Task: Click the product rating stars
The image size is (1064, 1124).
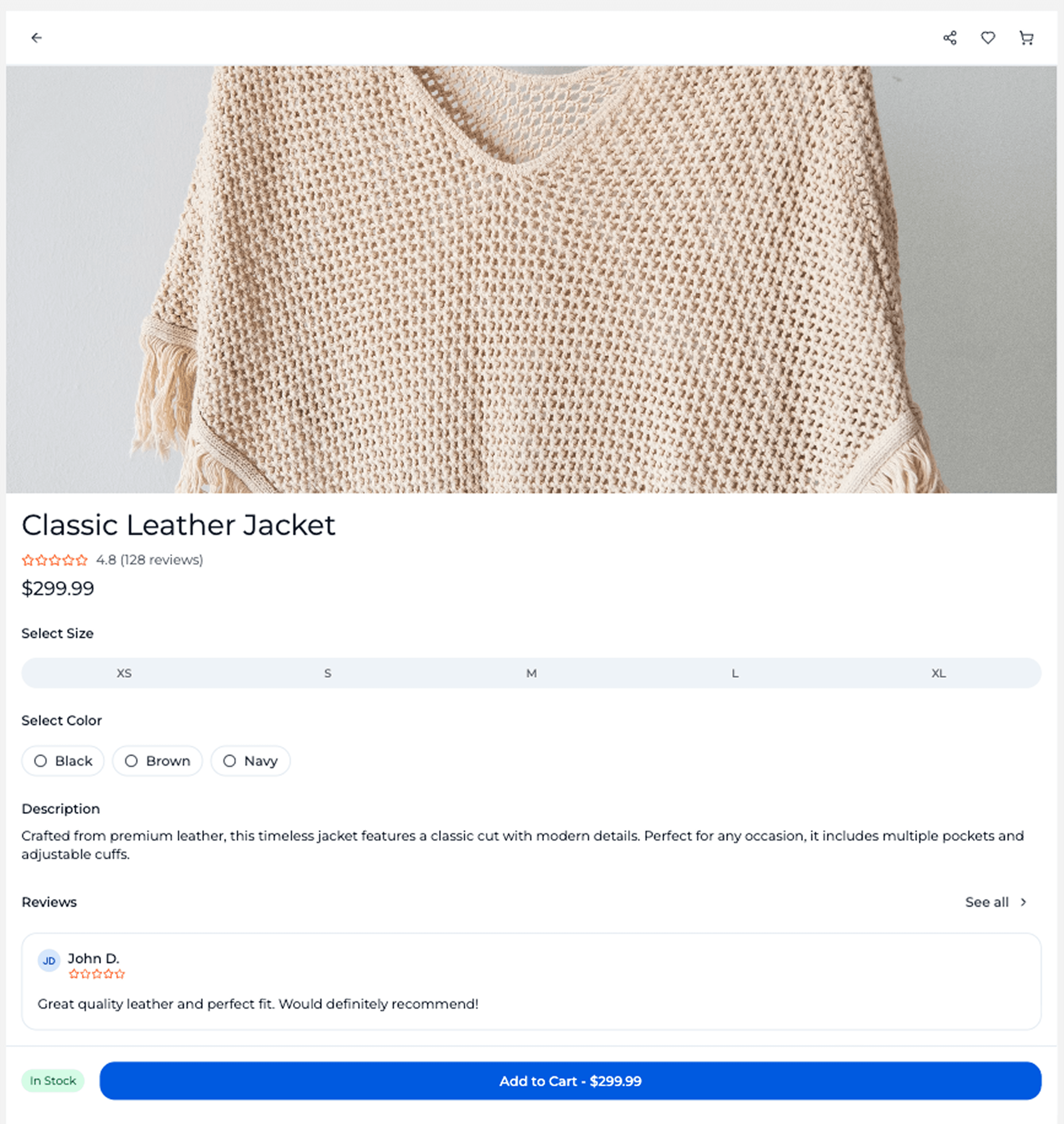Action: 54,560
